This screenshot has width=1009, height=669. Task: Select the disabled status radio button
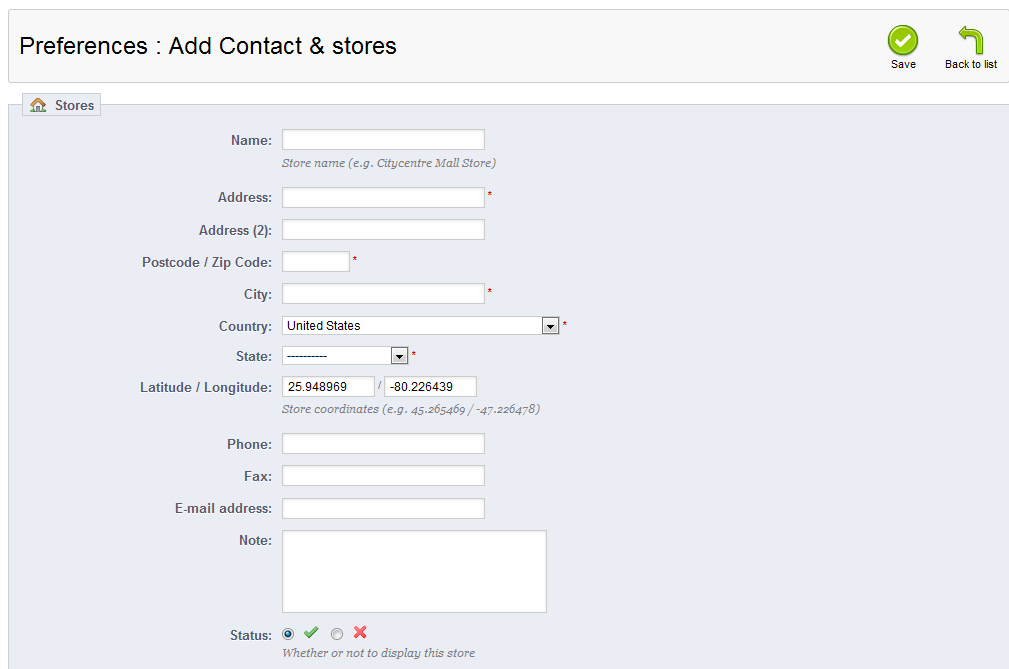tap(337, 634)
